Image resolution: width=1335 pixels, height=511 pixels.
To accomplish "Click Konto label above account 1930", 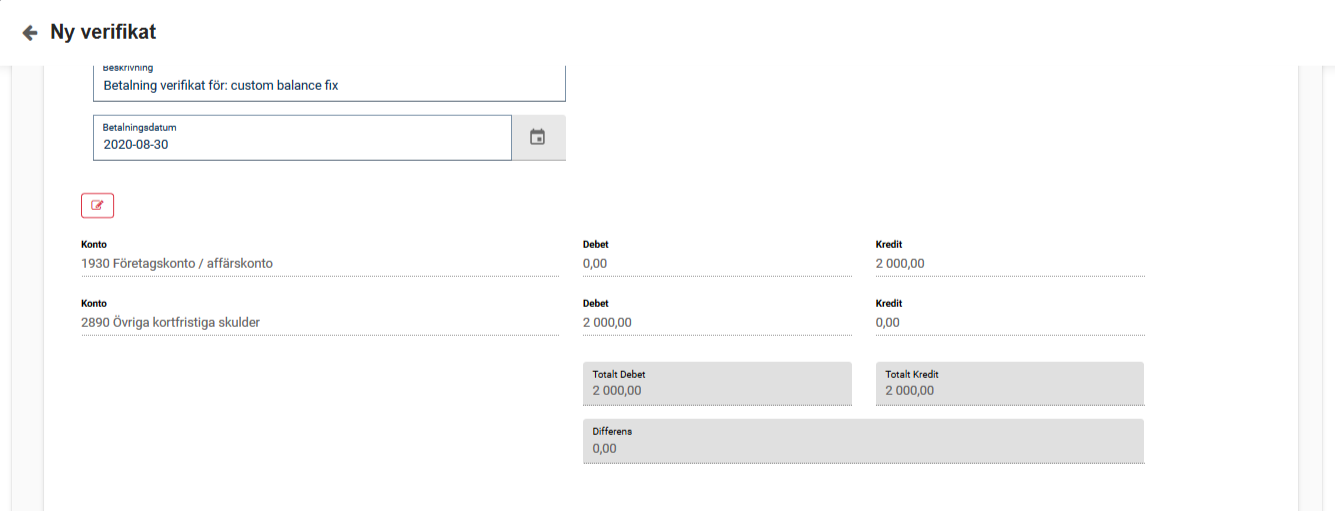I will coord(94,245).
